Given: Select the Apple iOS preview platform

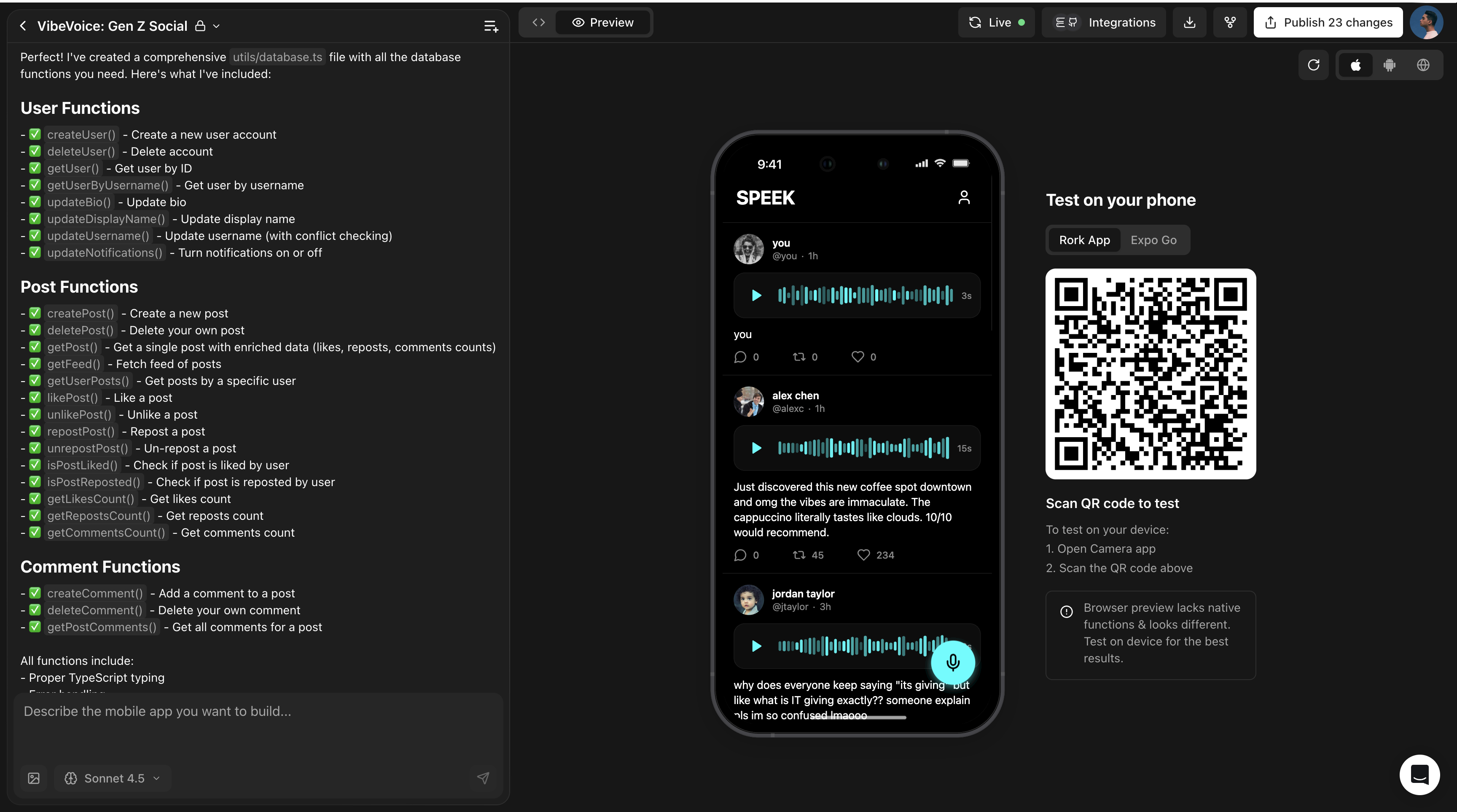Looking at the screenshot, I should coord(1356,65).
